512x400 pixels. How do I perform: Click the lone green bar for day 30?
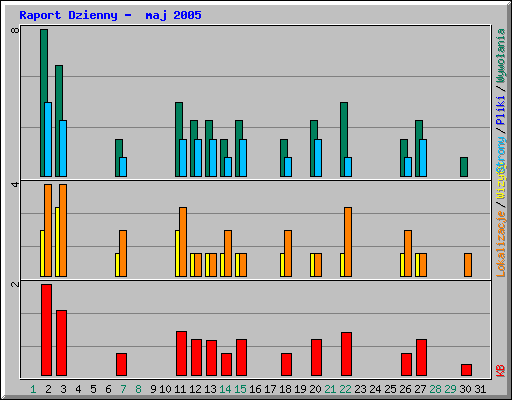(464, 167)
